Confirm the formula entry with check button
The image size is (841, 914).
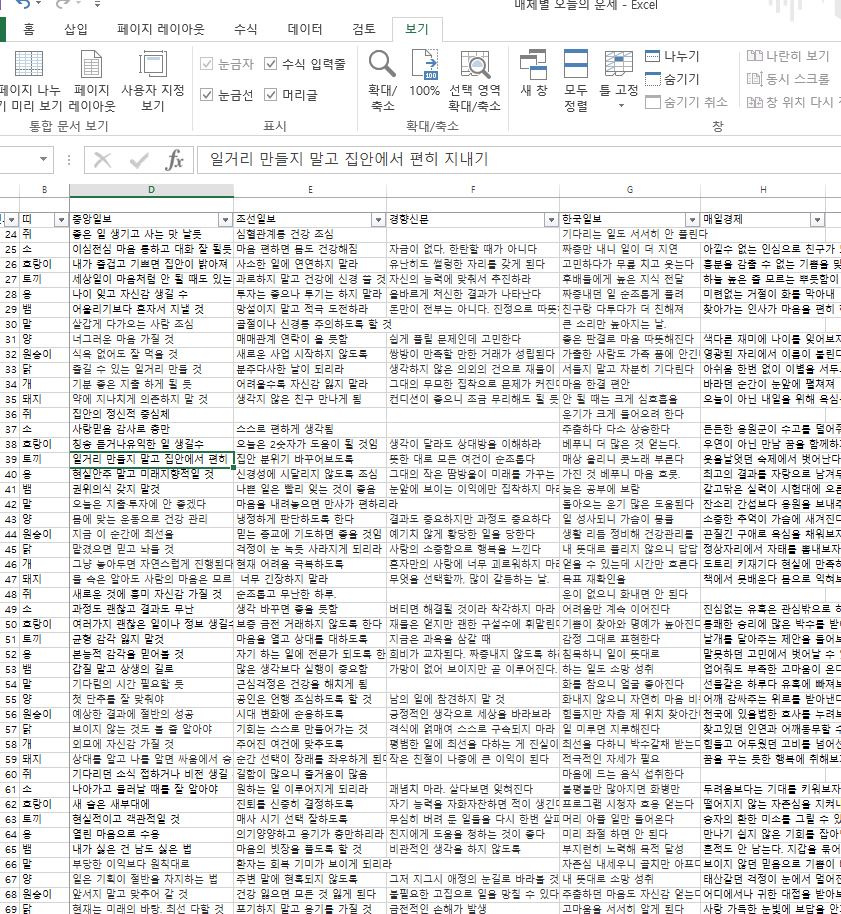(x=139, y=160)
